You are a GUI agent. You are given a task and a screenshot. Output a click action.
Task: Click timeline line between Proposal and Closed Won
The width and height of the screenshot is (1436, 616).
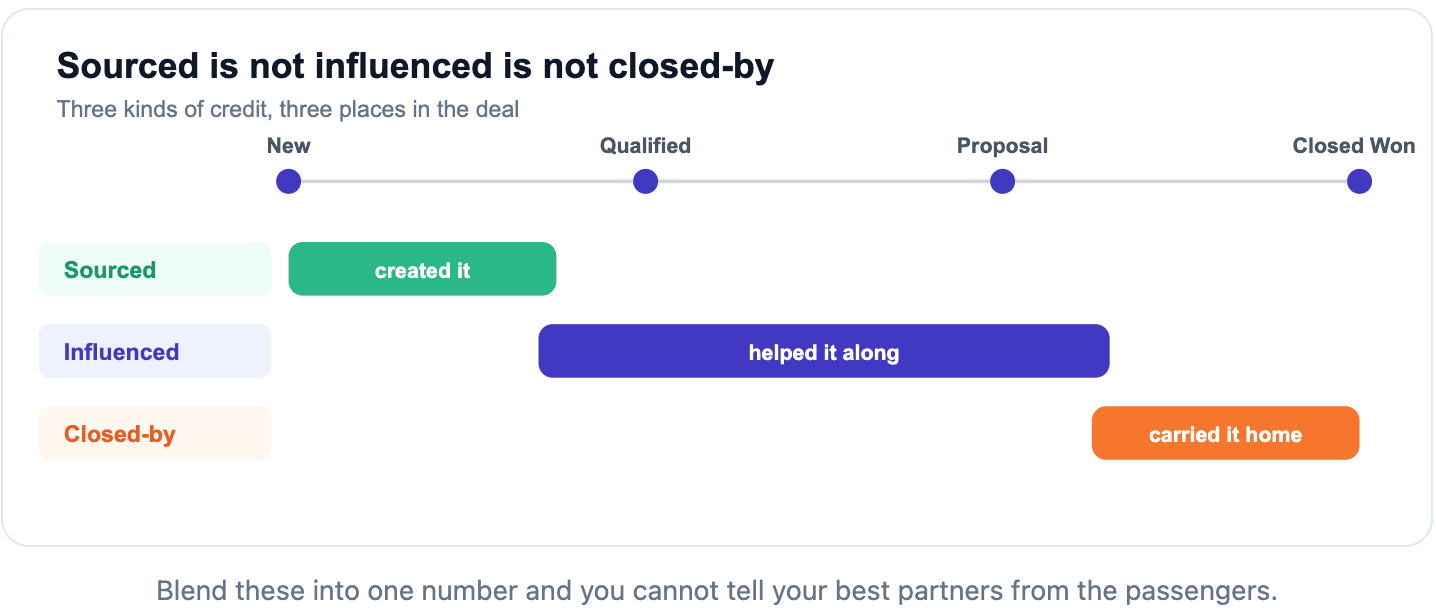1180,182
